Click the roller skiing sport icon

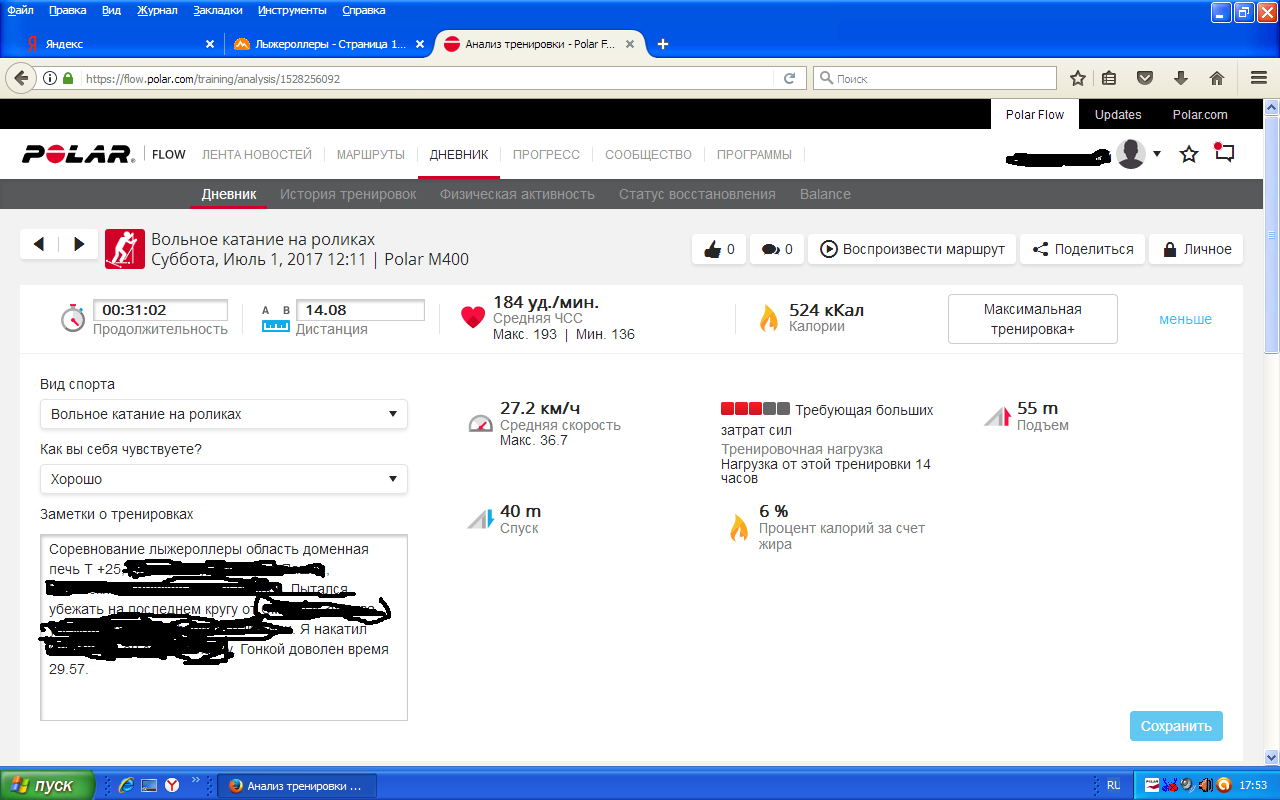125,249
